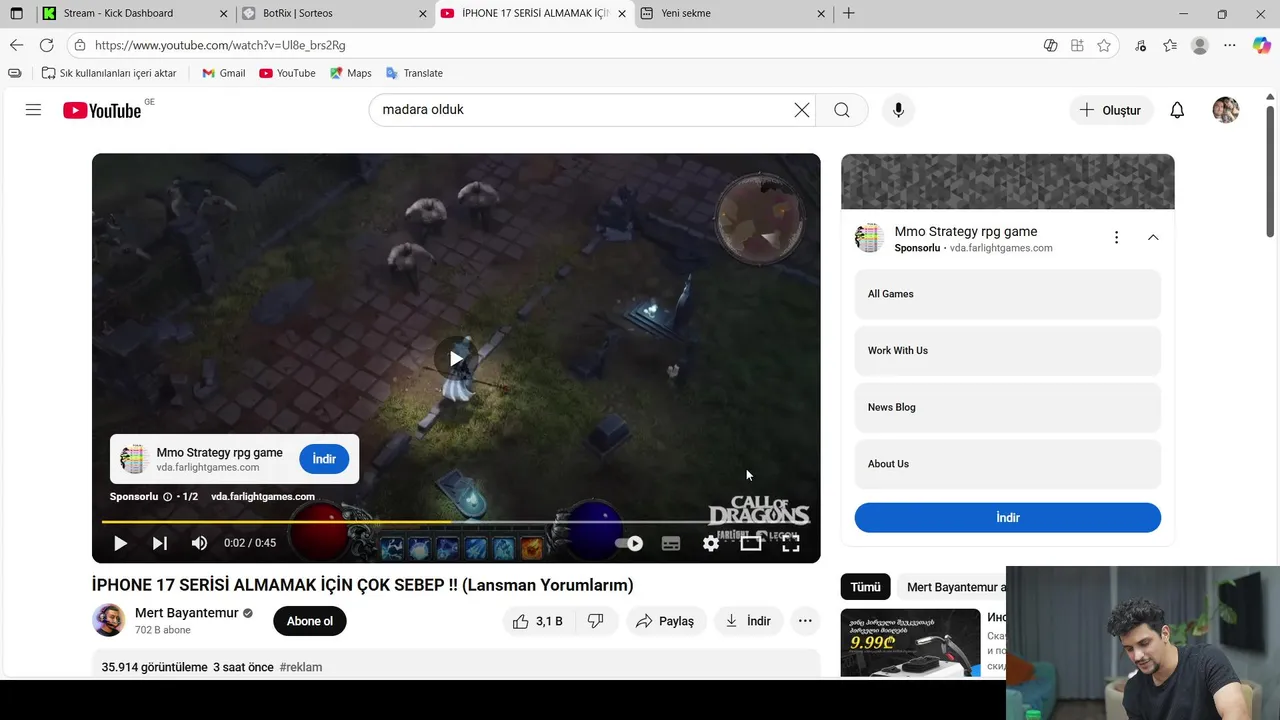This screenshot has height=720, width=1280.
Task: Open ad info icon beside Sponsorlu
Action: click(x=168, y=496)
